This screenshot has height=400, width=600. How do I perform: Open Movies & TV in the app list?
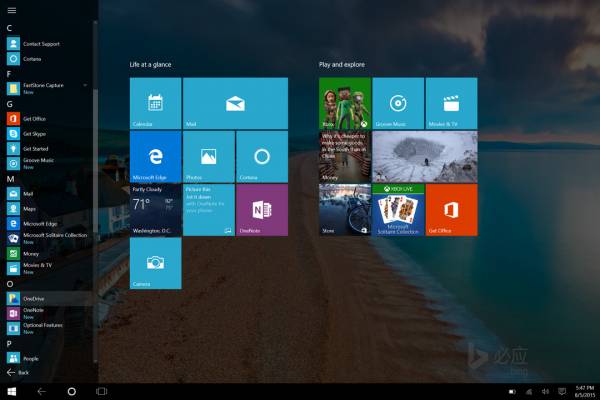(x=48, y=268)
